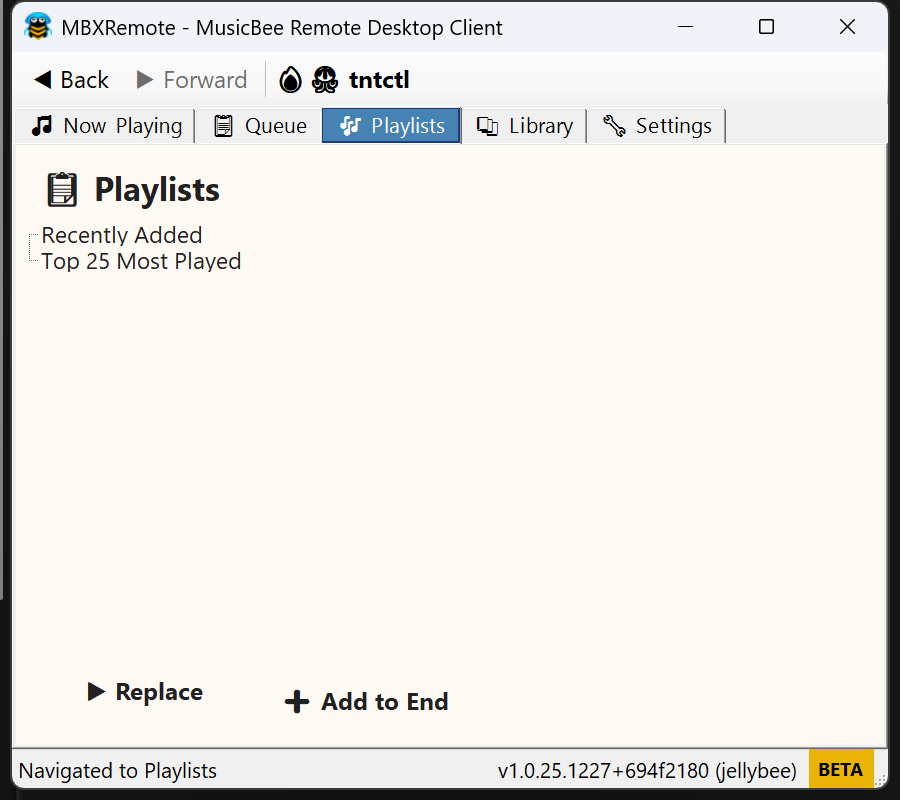Click the version text in the status bar
This screenshot has height=800, width=900.
645,770
